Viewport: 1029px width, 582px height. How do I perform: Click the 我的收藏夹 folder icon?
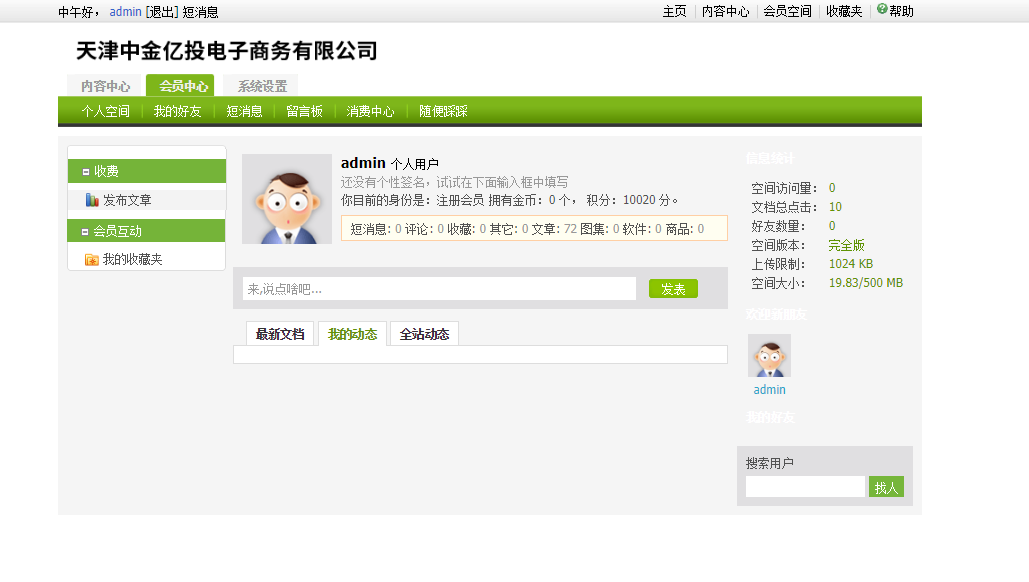click(92, 259)
